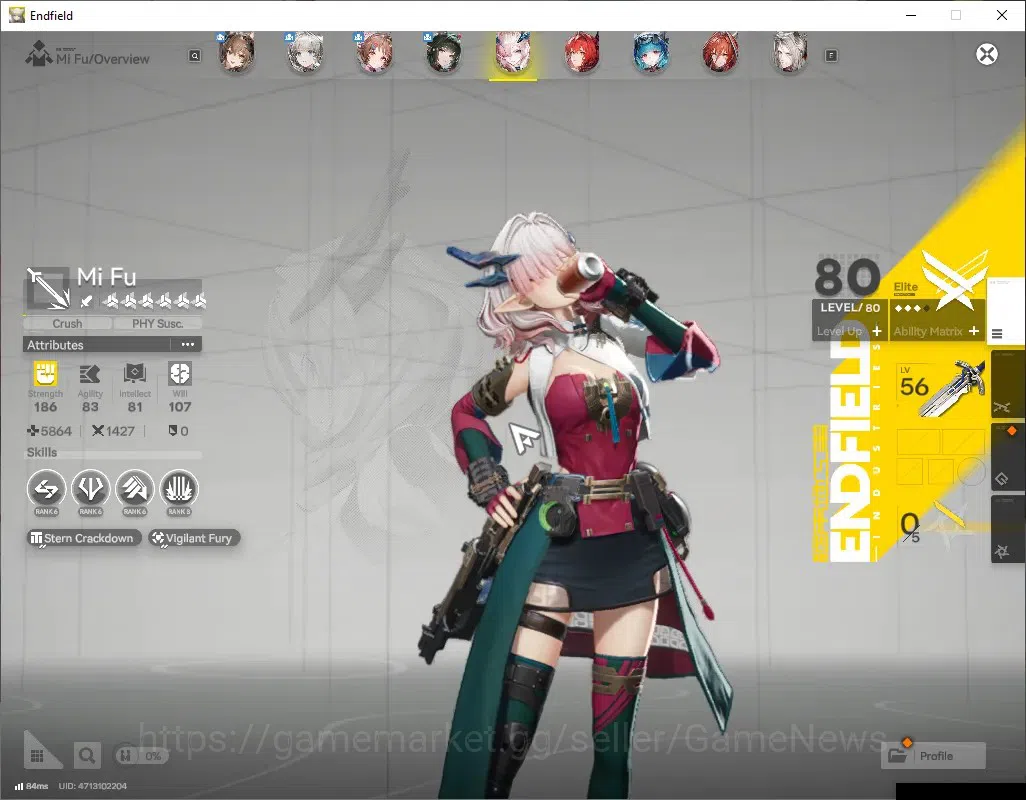This screenshot has width=1026, height=800.
Task: Click the magnifier search icon at bottom
Action: [x=86, y=756]
